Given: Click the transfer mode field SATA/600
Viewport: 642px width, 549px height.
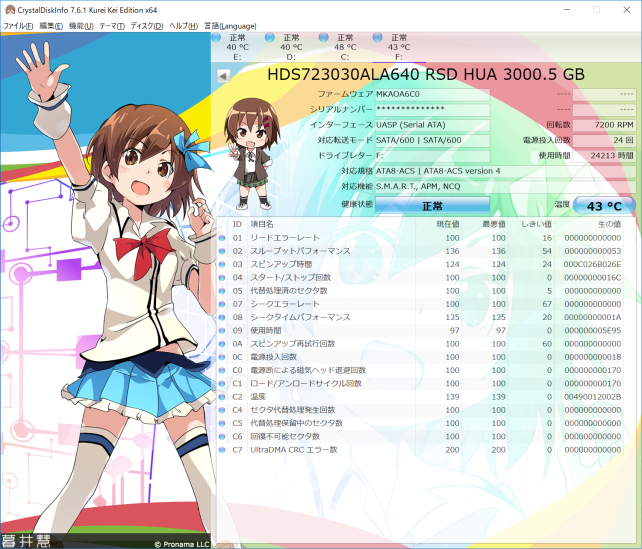Looking at the screenshot, I should (x=432, y=140).
